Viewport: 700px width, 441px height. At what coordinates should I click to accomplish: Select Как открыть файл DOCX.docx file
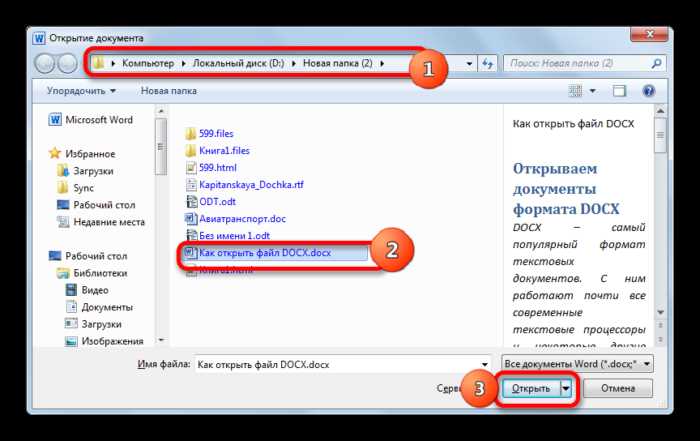click(275, 253)
